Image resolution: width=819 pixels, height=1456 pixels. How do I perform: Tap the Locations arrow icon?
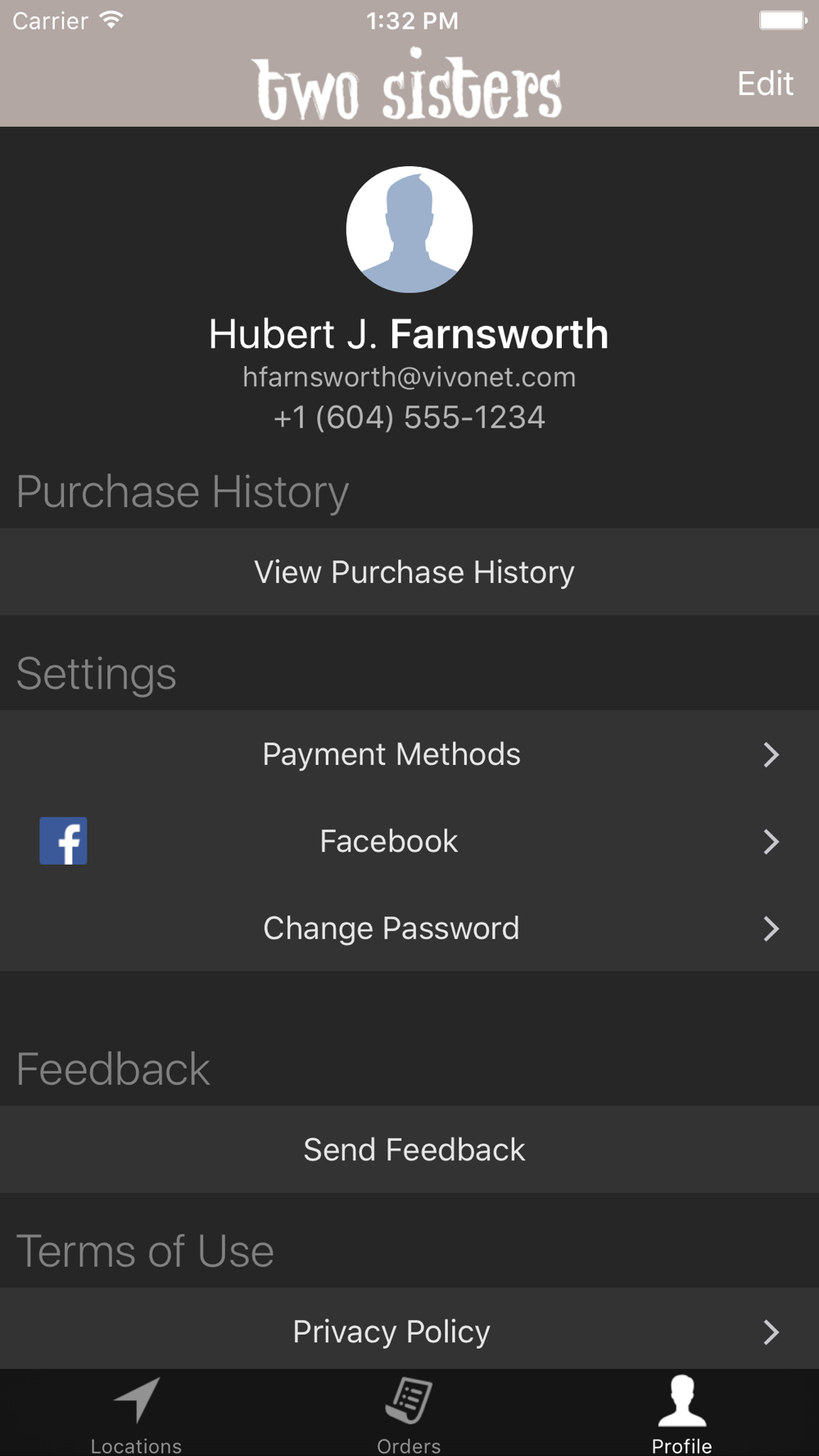pyautogui.click(x=137, y=1400)
